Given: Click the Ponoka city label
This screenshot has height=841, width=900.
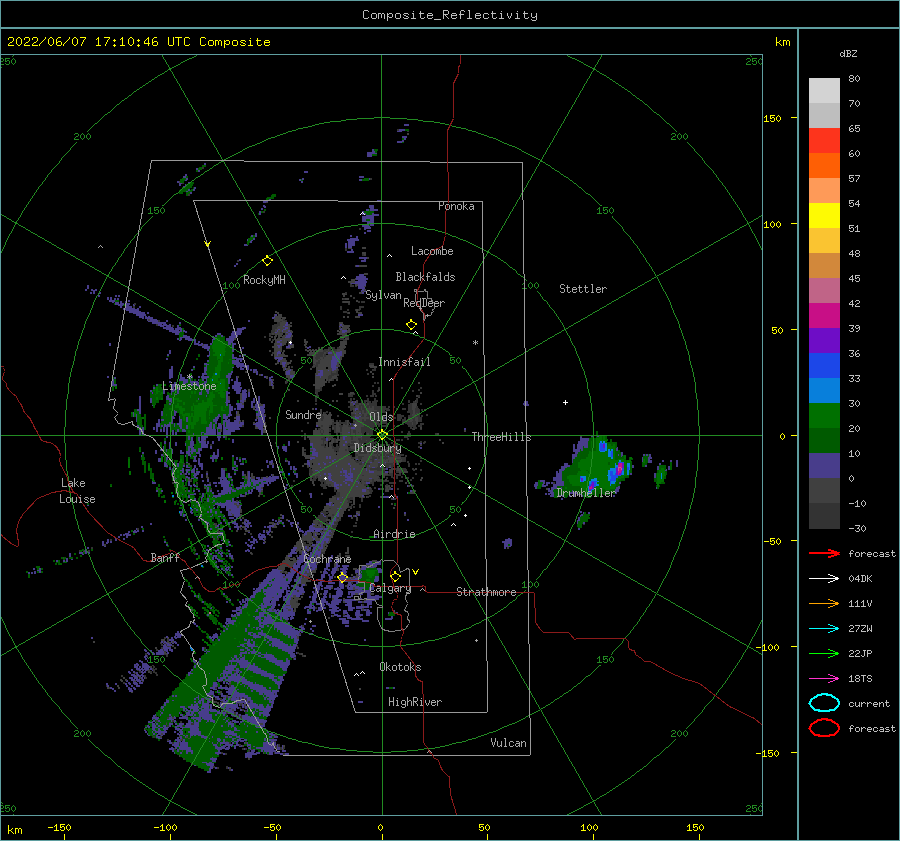Looking at the screenshot, I should click(456, 206).
